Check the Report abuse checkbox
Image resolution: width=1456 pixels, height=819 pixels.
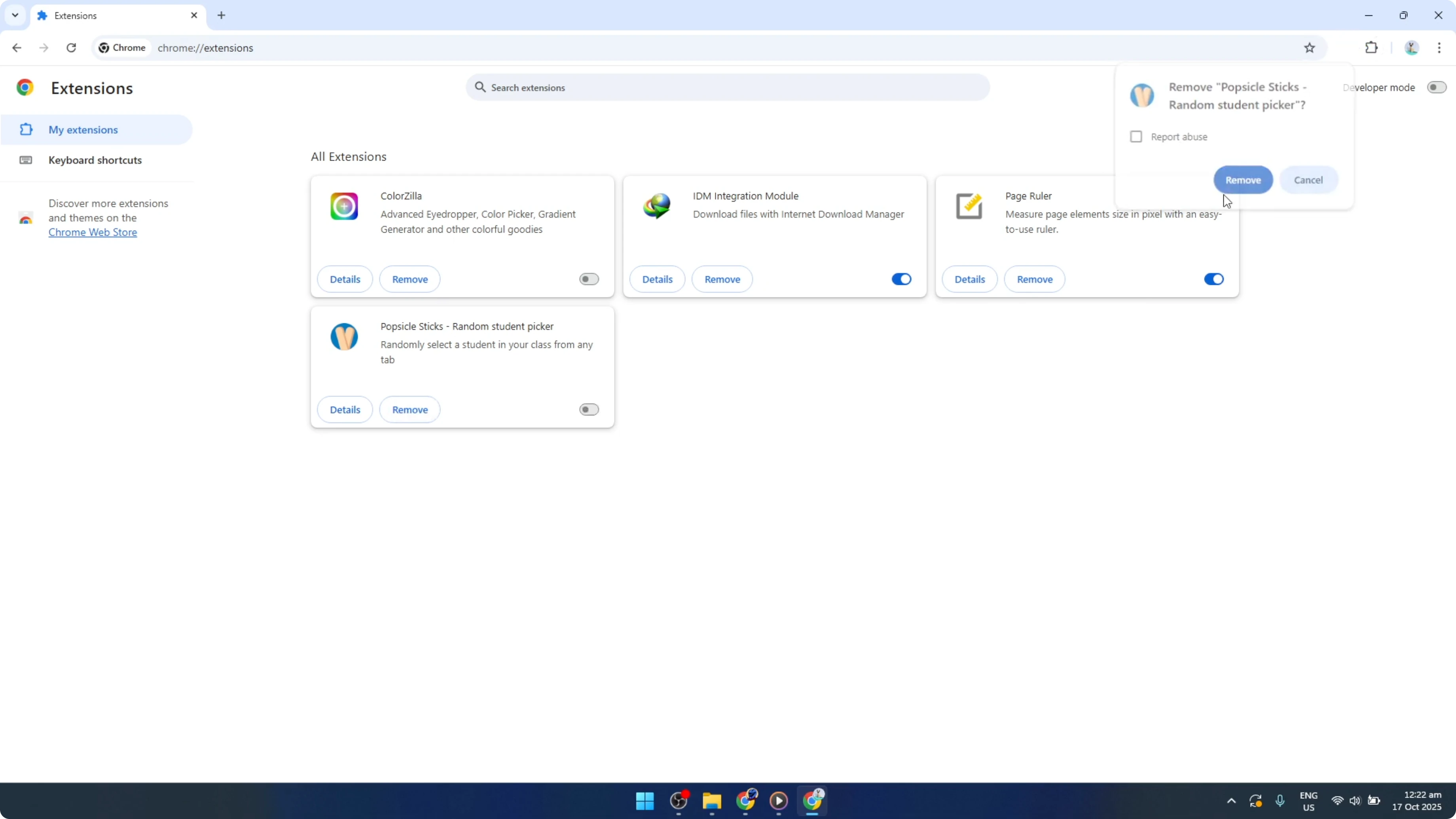1137,136
